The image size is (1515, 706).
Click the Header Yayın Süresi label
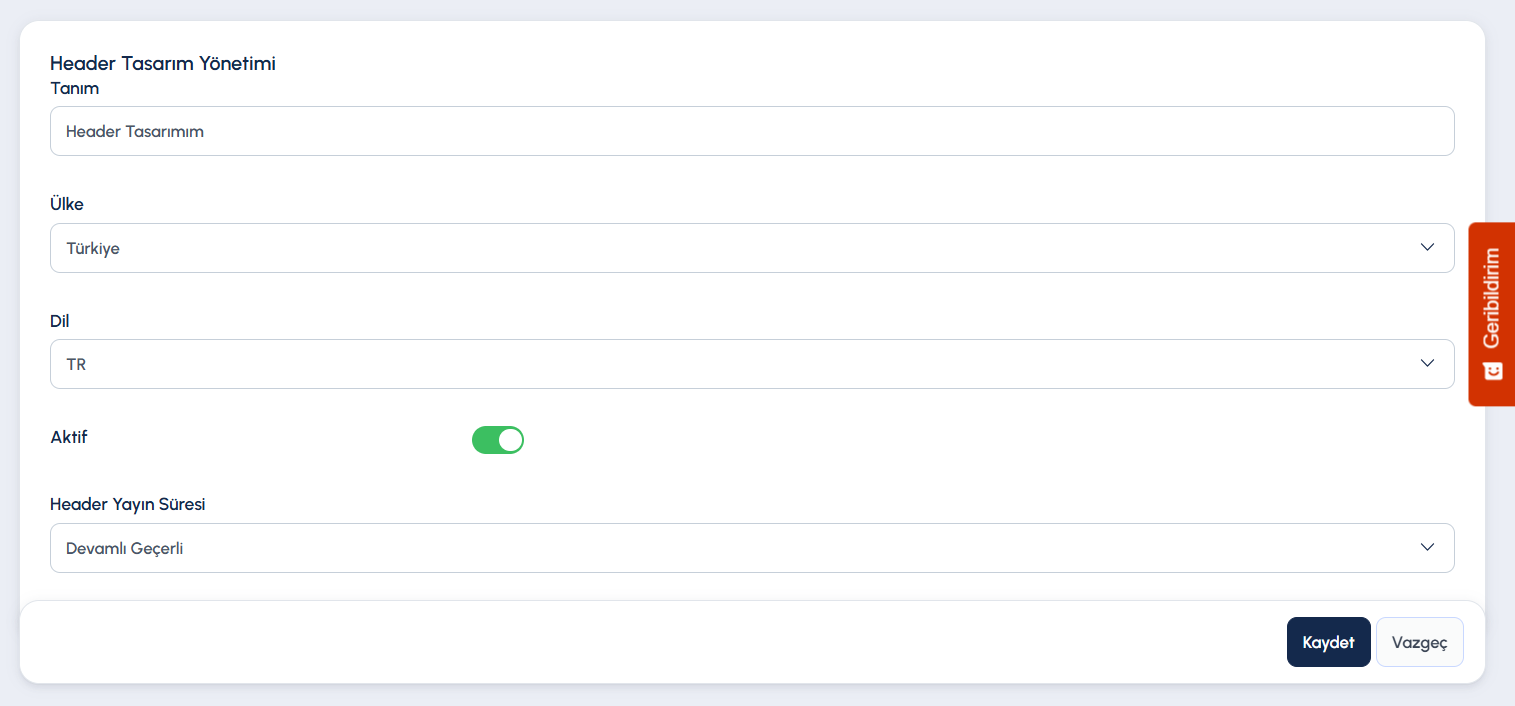[128, 504]
